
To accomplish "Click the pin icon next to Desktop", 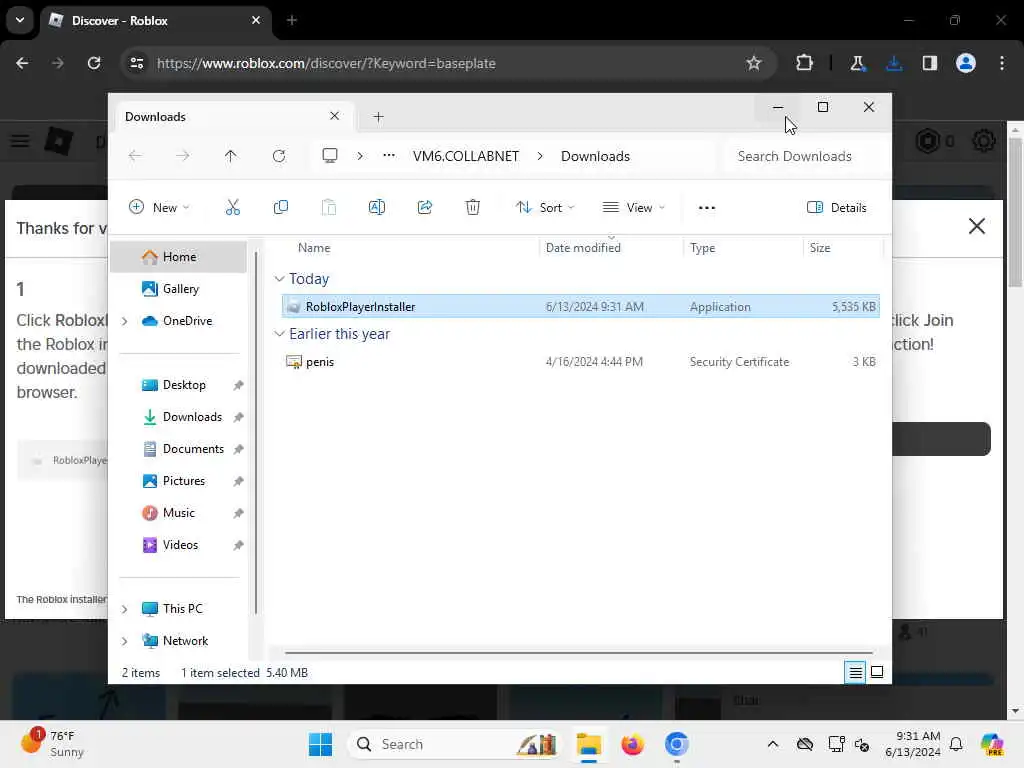I will click(x=238, y=385).
